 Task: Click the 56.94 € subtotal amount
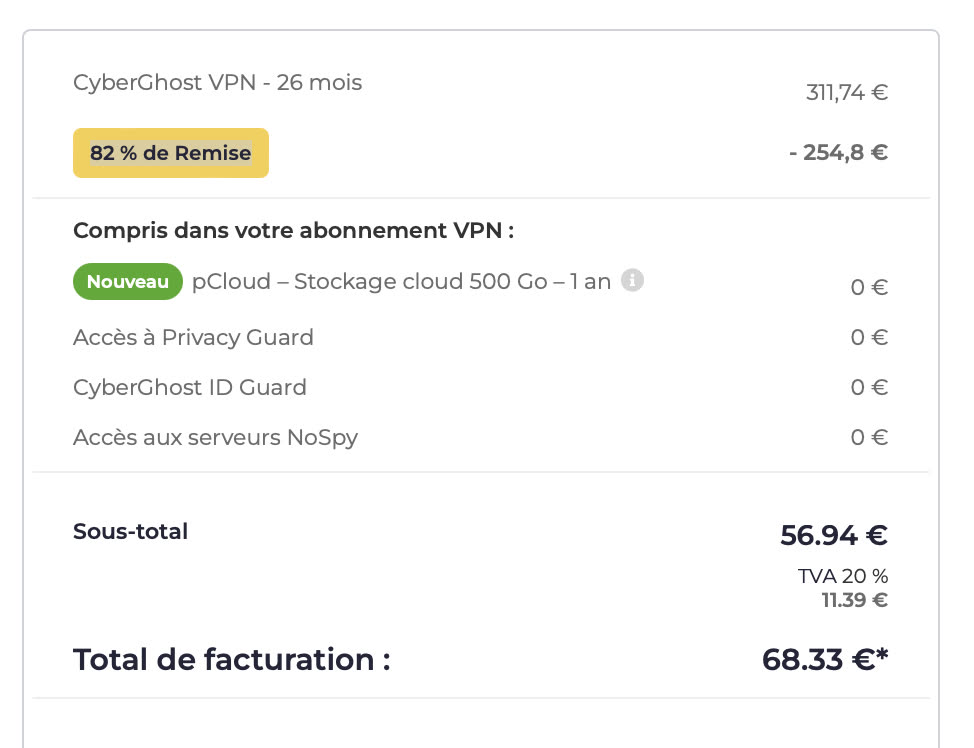834,536
